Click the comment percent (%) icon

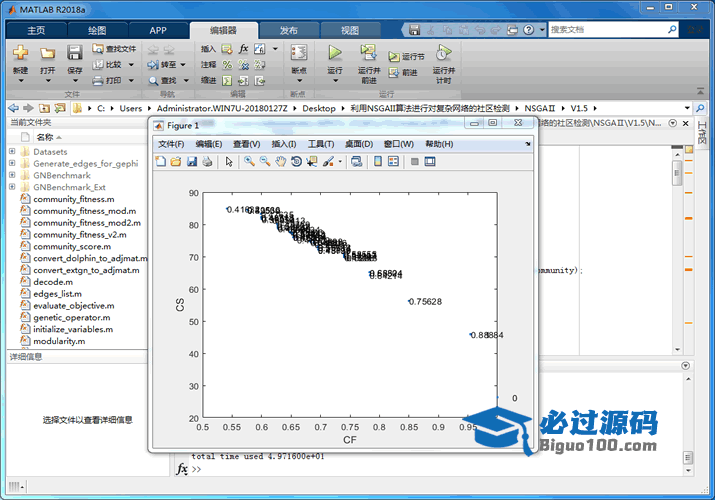point(227,65)
